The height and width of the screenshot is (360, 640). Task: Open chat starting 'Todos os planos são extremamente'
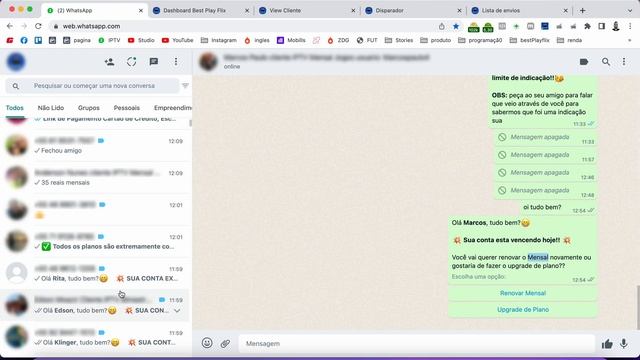[x=96, y=241]
